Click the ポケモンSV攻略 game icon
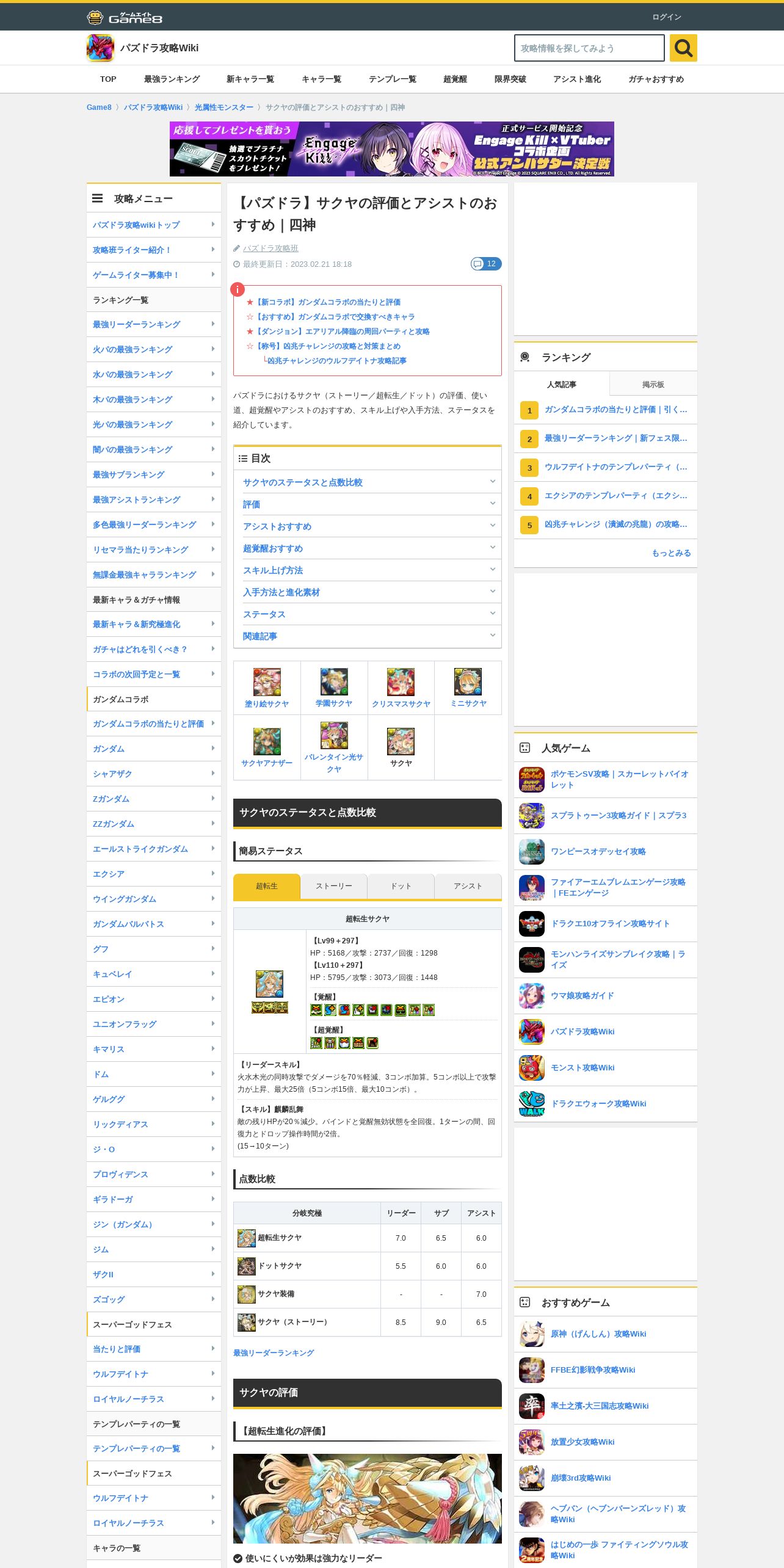 click(x=532, y=780)
